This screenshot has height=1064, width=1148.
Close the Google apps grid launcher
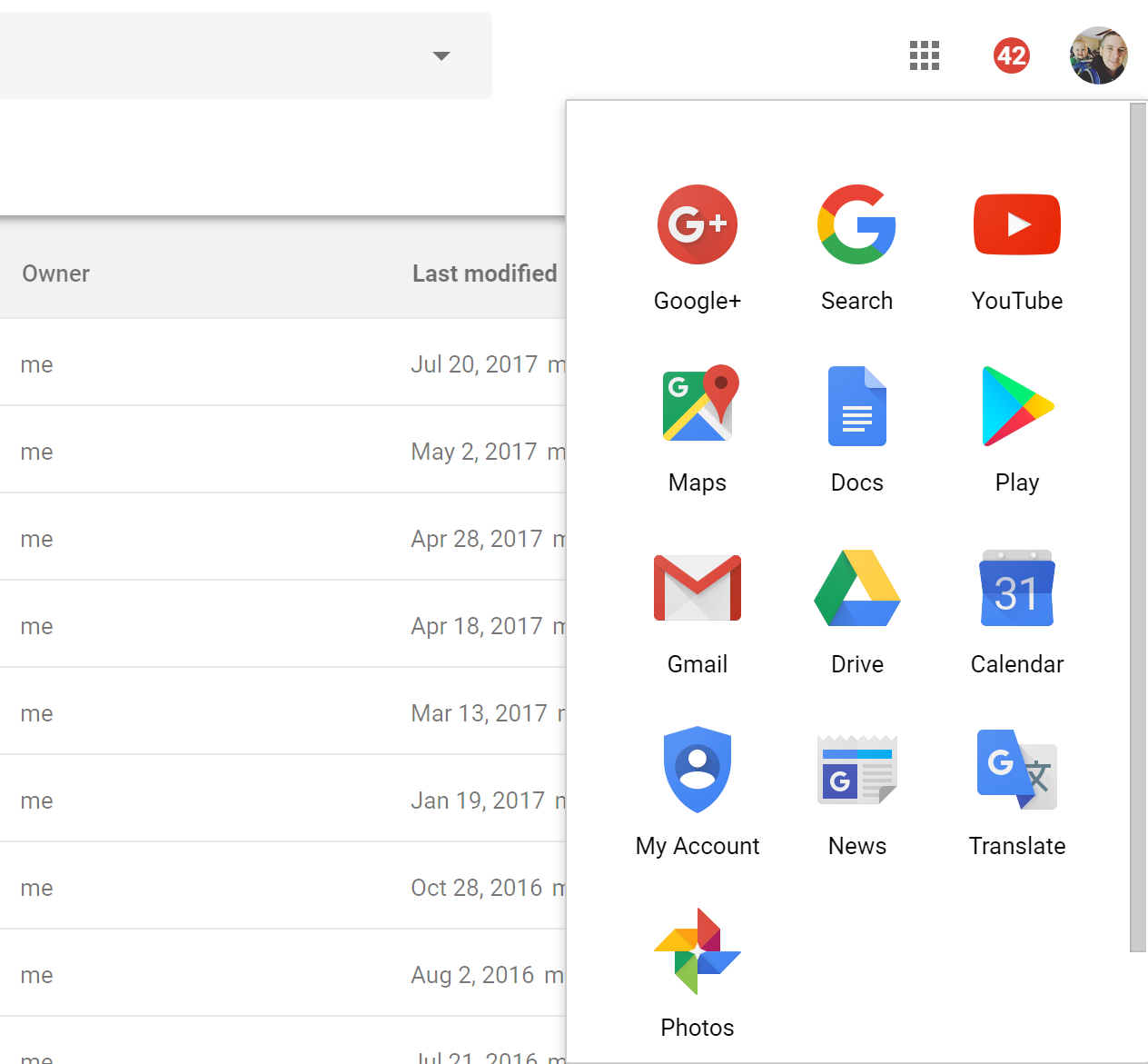point(925,55)
